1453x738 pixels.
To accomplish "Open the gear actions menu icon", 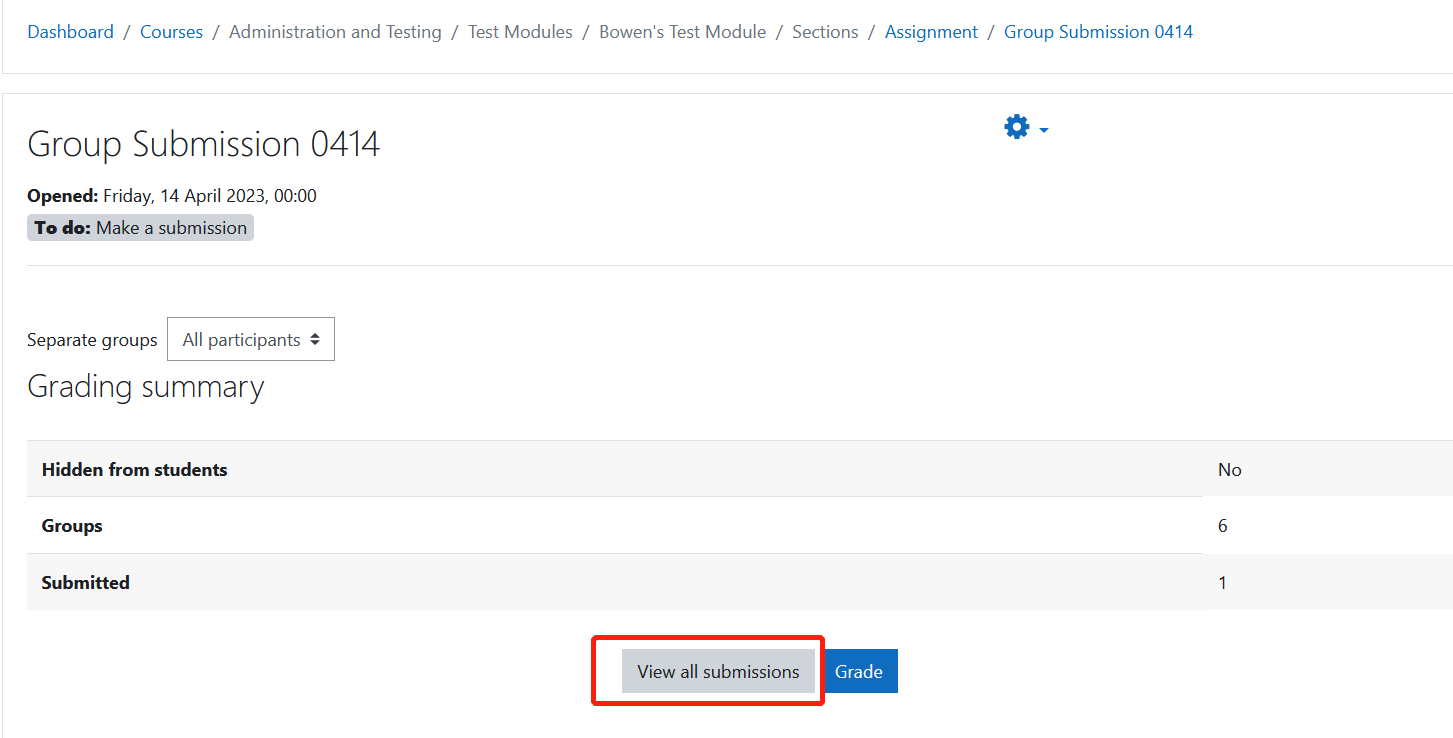I will pos(1017,128).
